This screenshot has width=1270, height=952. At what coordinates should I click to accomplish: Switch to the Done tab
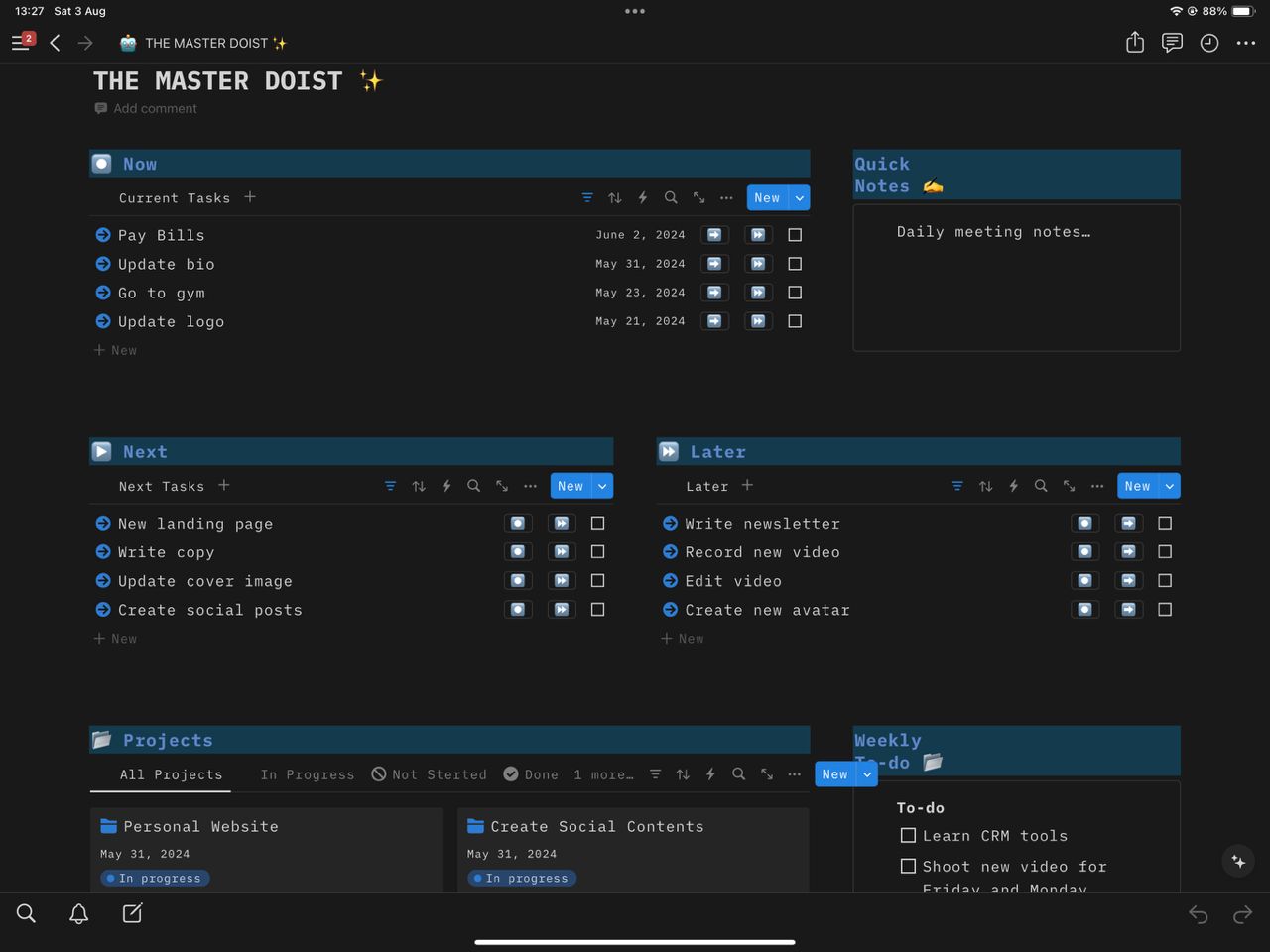531,774
